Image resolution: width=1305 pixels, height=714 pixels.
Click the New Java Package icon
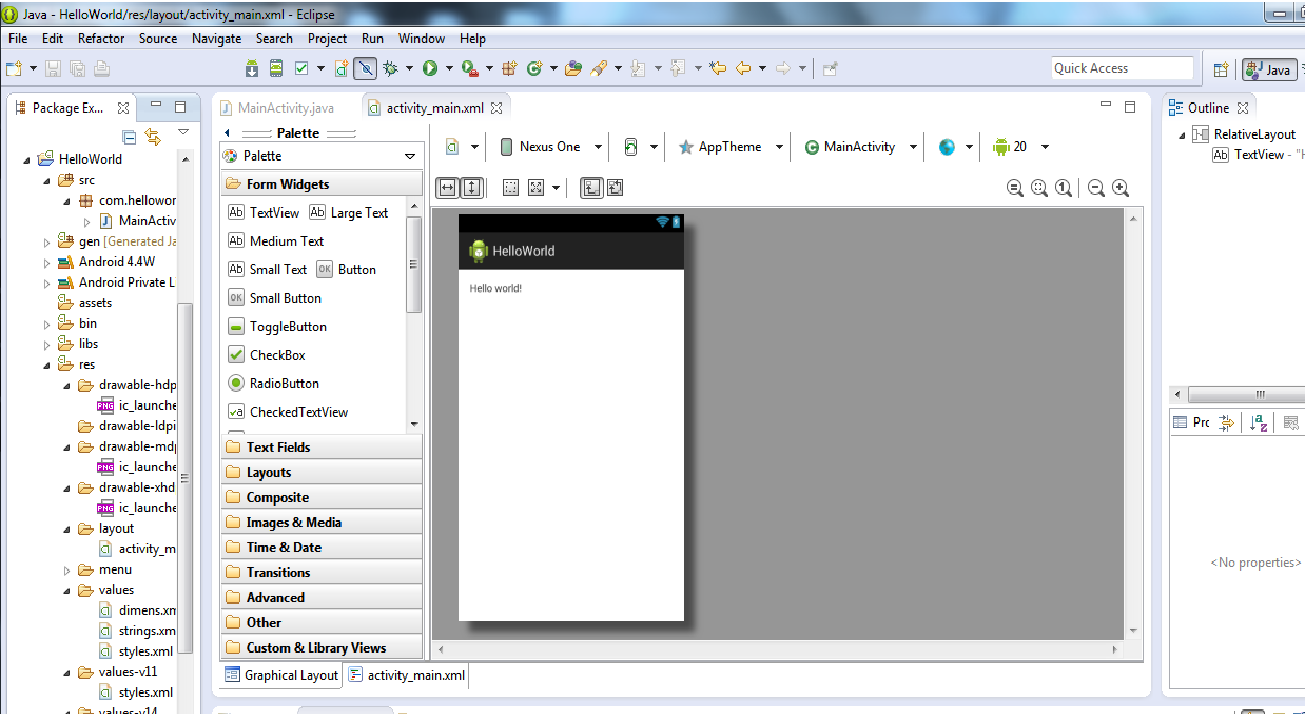(509, 68)
